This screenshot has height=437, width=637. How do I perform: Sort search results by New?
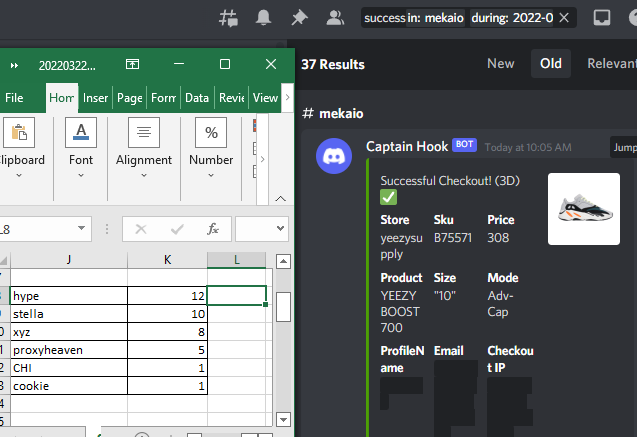click(x=500, y=63)
